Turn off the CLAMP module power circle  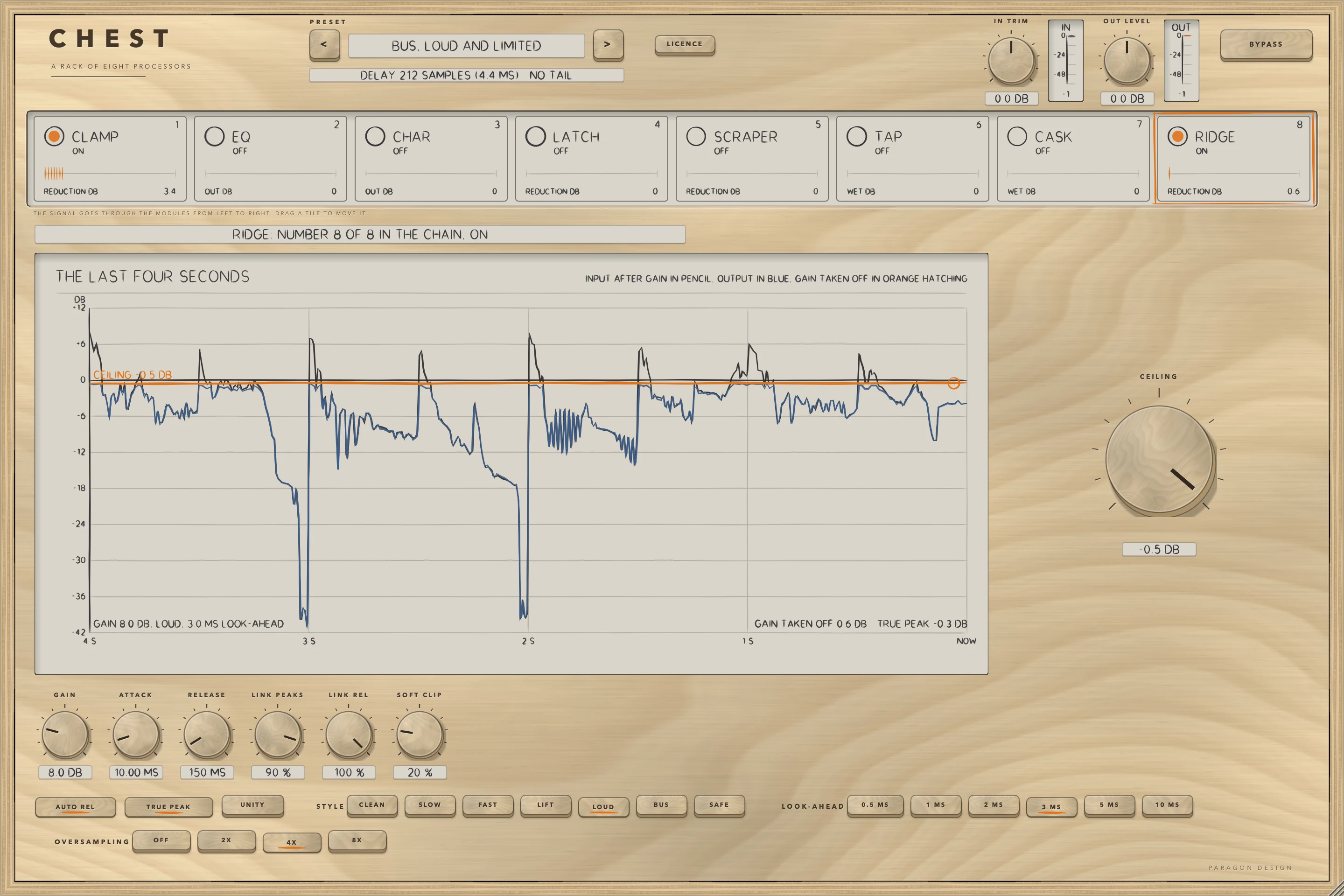pos(54,136)
